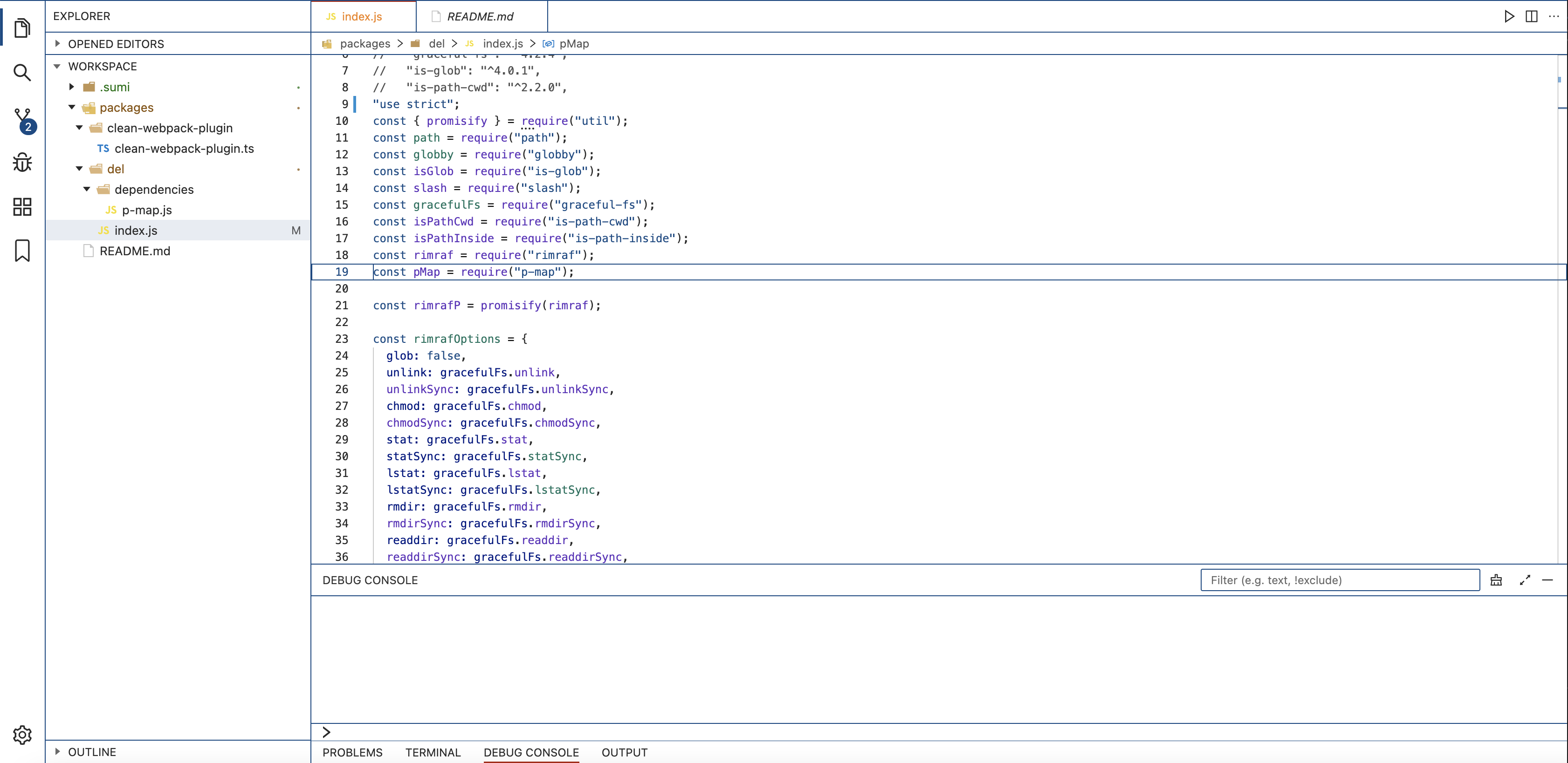
Task: Open clean-webpack-plugin.ts in the file tree
Action: click(x=179, y=149)
